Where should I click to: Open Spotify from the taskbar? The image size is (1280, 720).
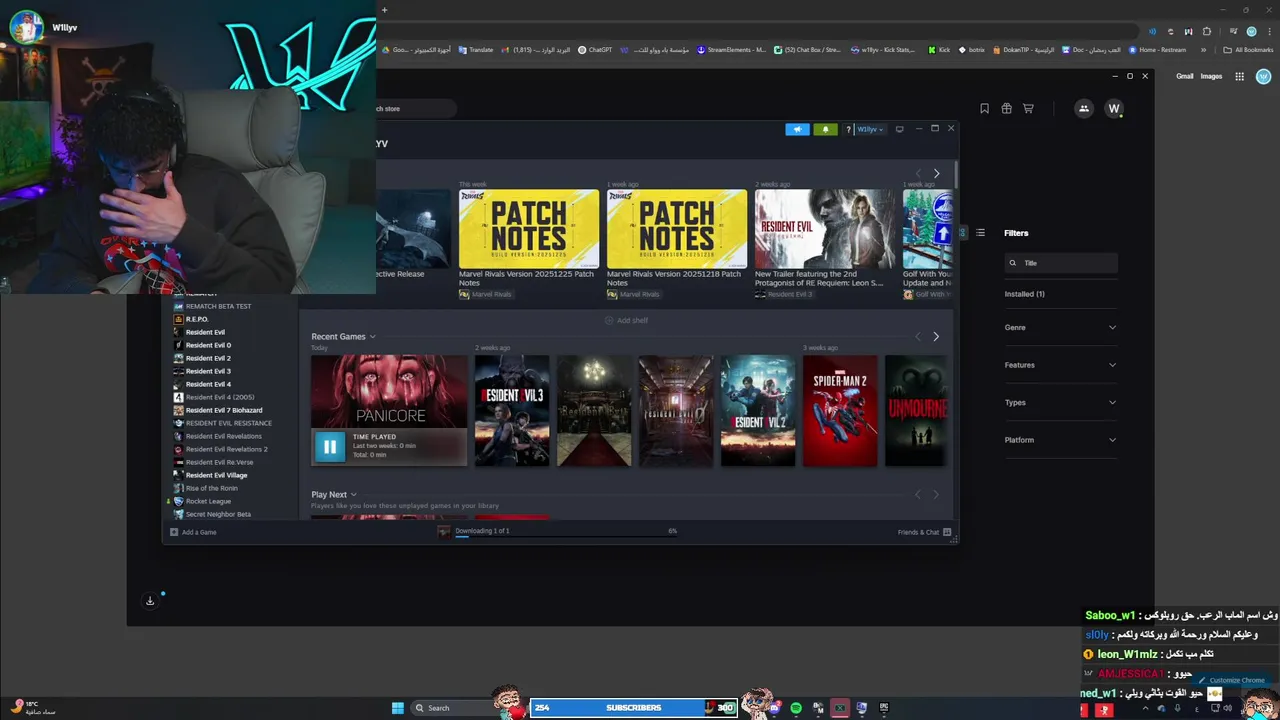point(796,708)
